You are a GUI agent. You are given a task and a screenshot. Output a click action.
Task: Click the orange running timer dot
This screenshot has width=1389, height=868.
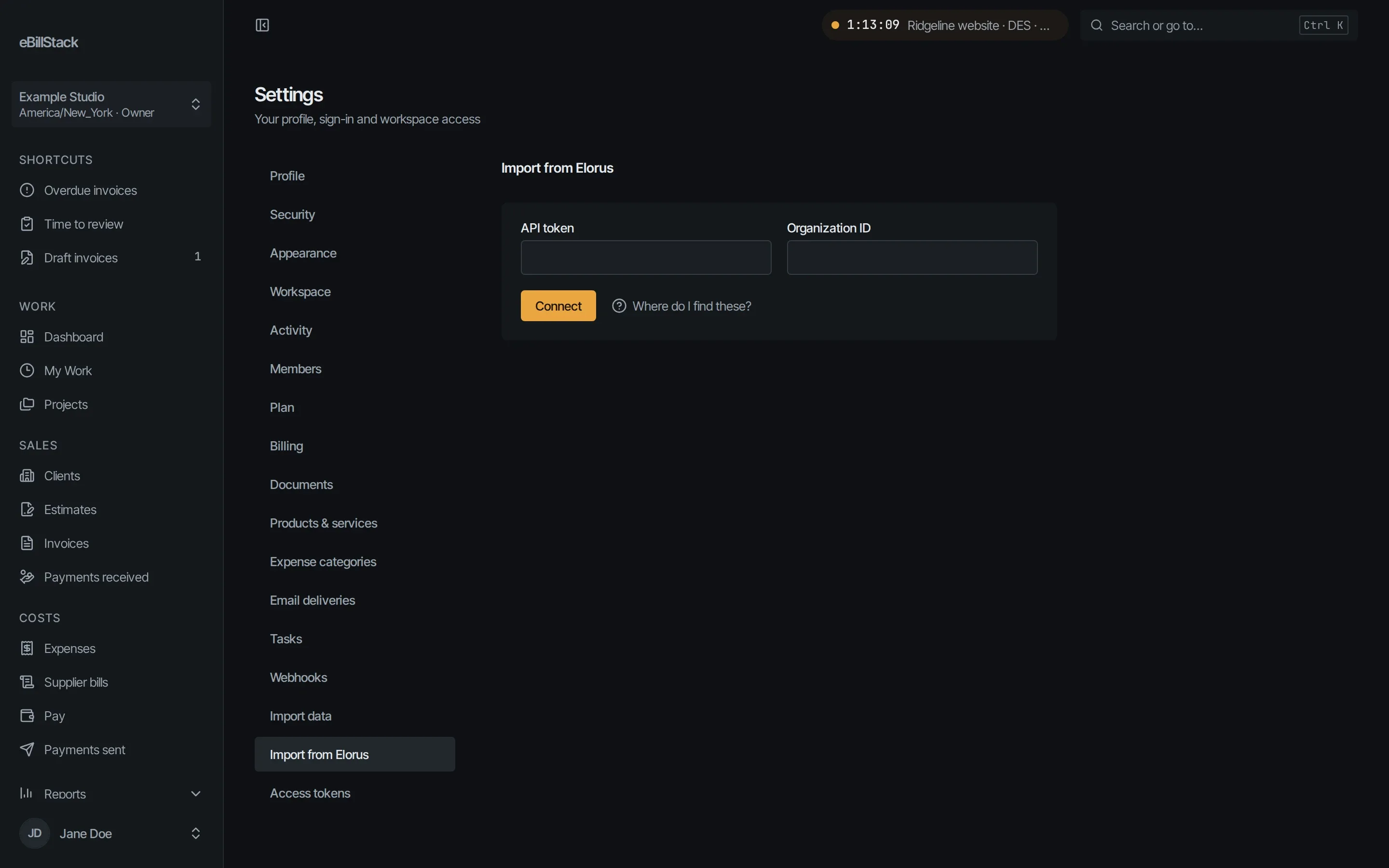pos(835,25)
